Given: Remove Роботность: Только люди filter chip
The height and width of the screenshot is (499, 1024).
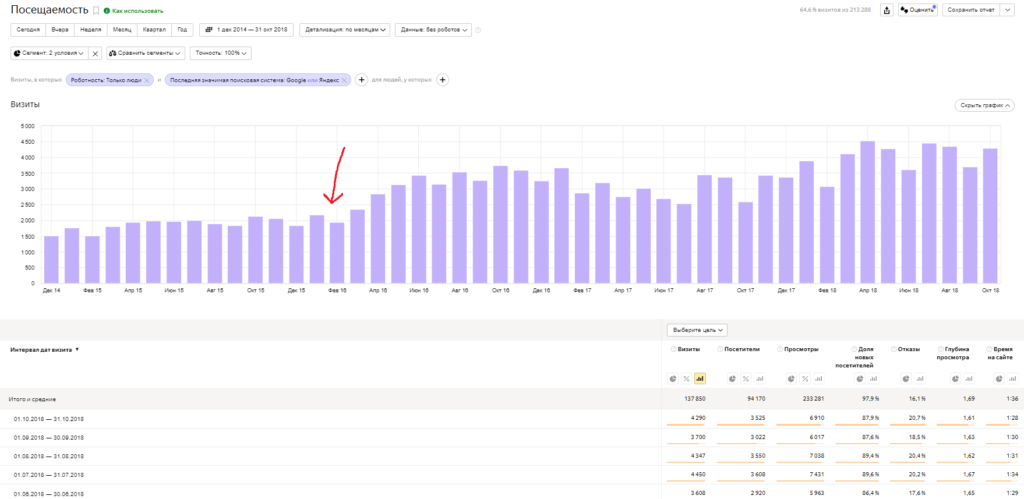Looking at the screenshot, I should coord(147,80).
